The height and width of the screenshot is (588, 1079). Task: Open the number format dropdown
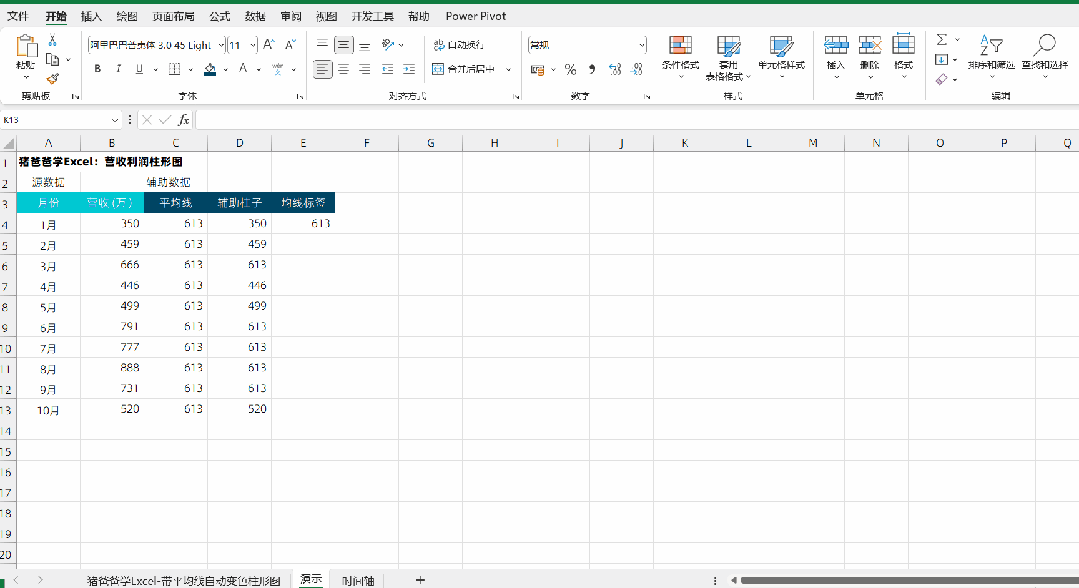coord(642,45)
